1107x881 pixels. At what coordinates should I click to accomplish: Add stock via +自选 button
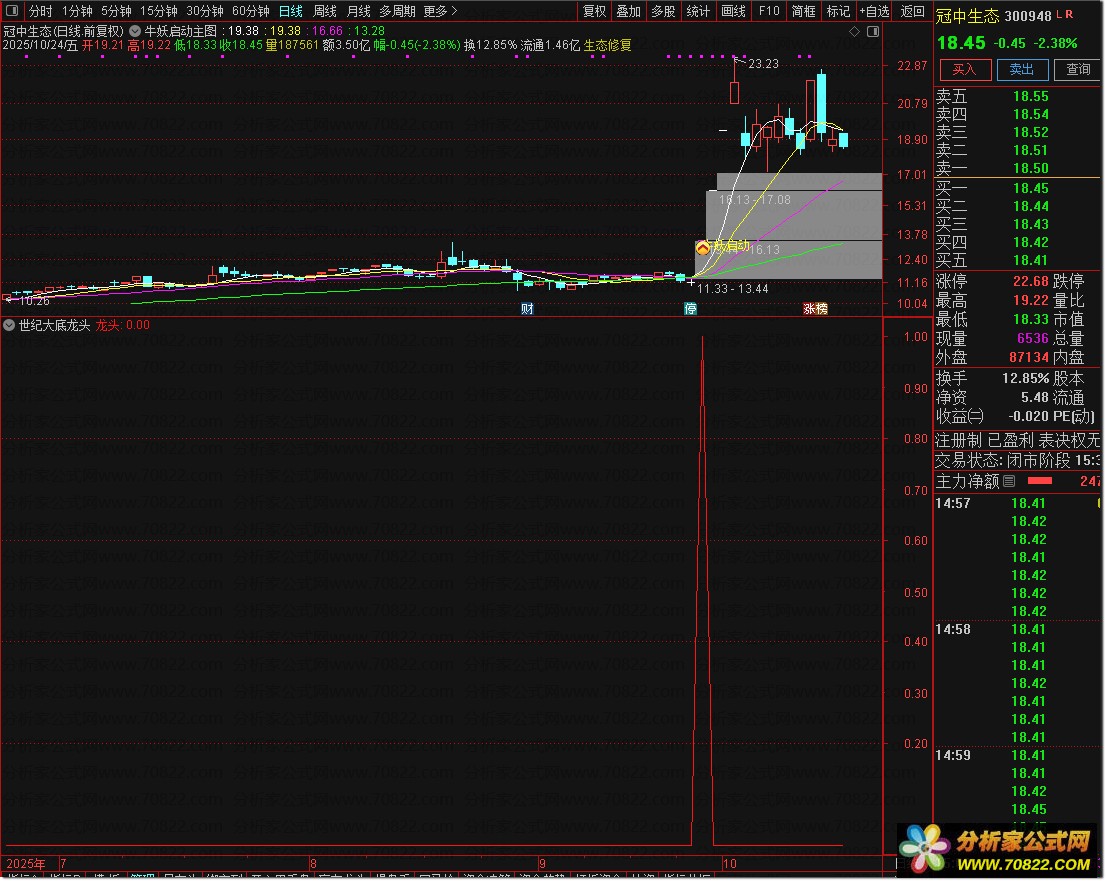click(x=875, y=11)
